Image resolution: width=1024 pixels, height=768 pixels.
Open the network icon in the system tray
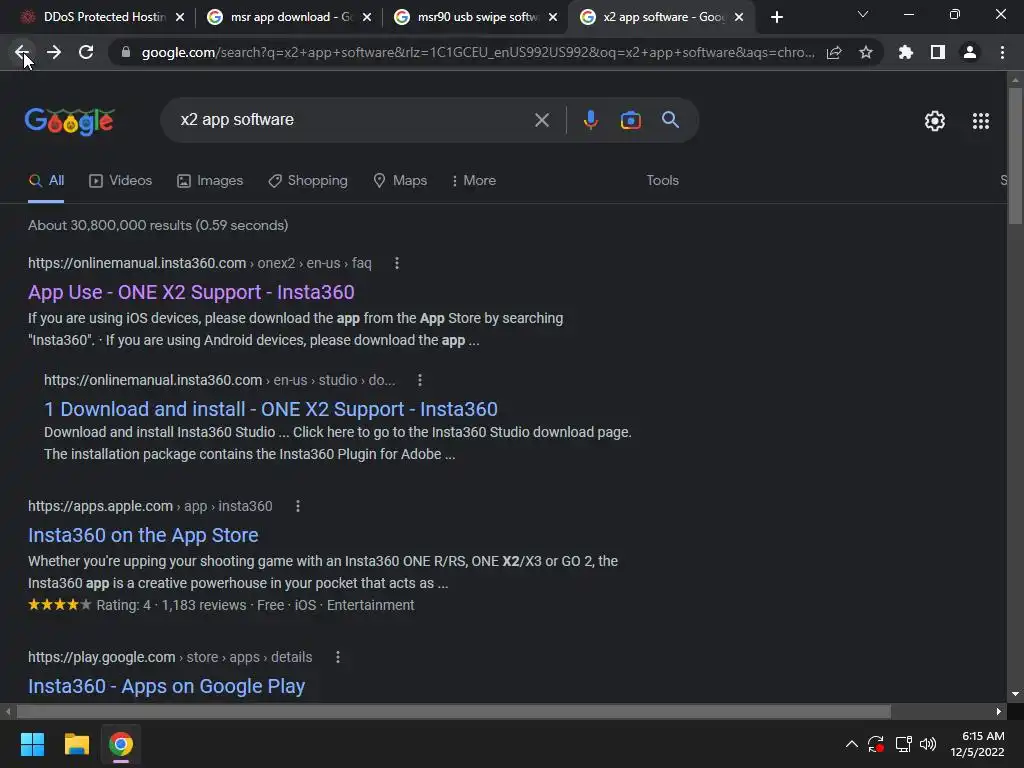(903, 744)
